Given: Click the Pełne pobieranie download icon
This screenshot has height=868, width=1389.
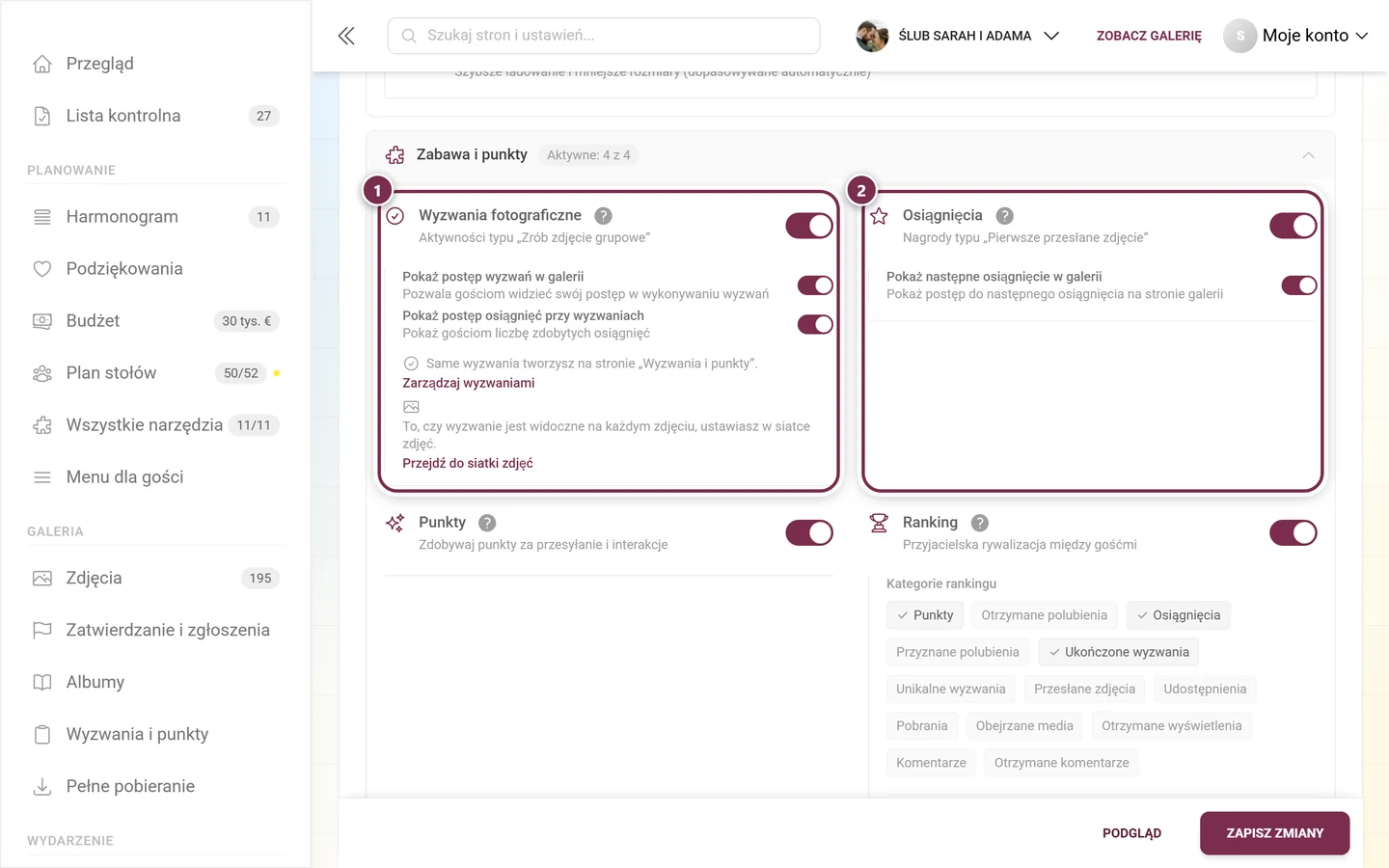Looking at the screenshot, I should click(42, 787).
